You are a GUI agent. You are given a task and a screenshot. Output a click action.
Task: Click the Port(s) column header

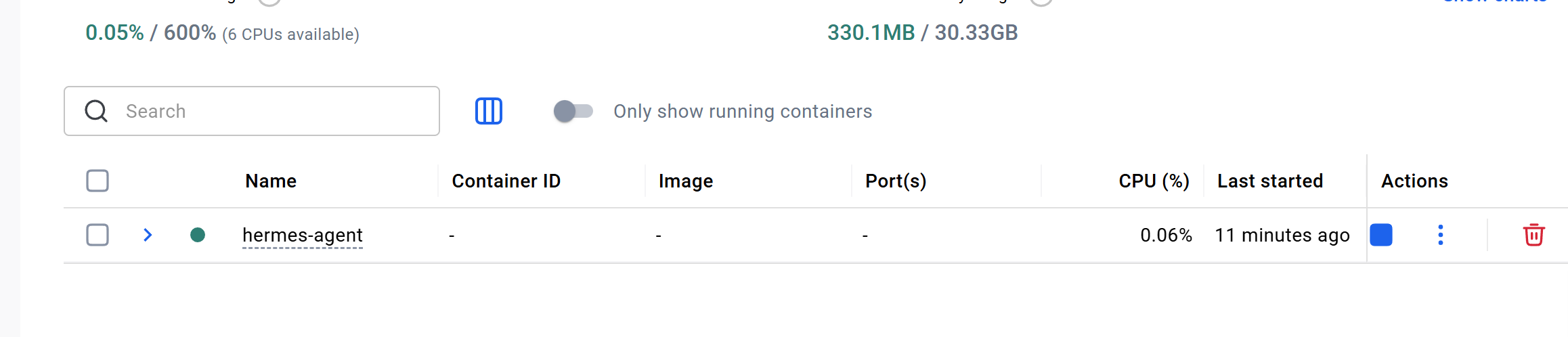tap(895, 181)
